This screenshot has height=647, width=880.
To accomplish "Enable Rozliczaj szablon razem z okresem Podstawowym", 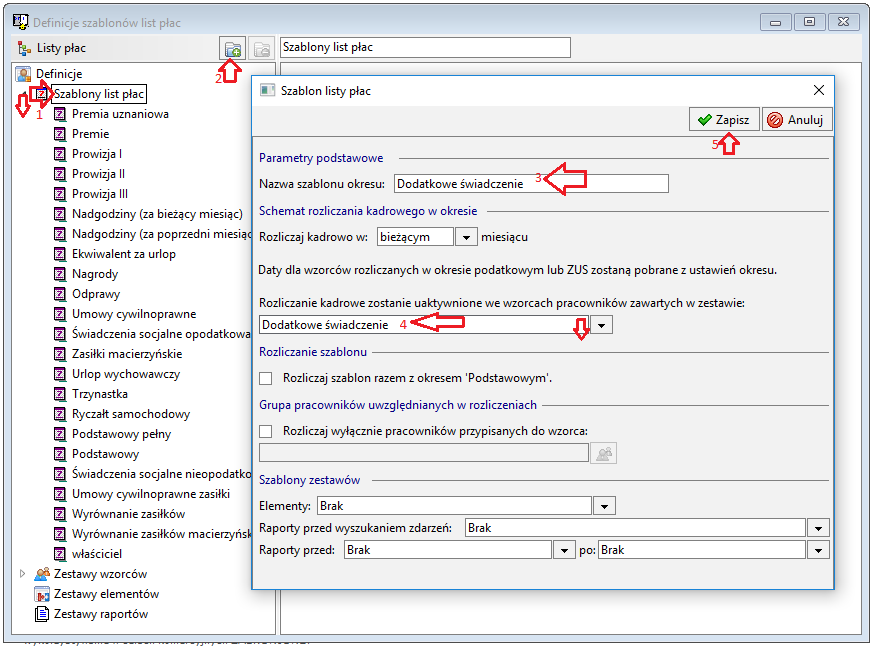I will click(x=265, y=378).
